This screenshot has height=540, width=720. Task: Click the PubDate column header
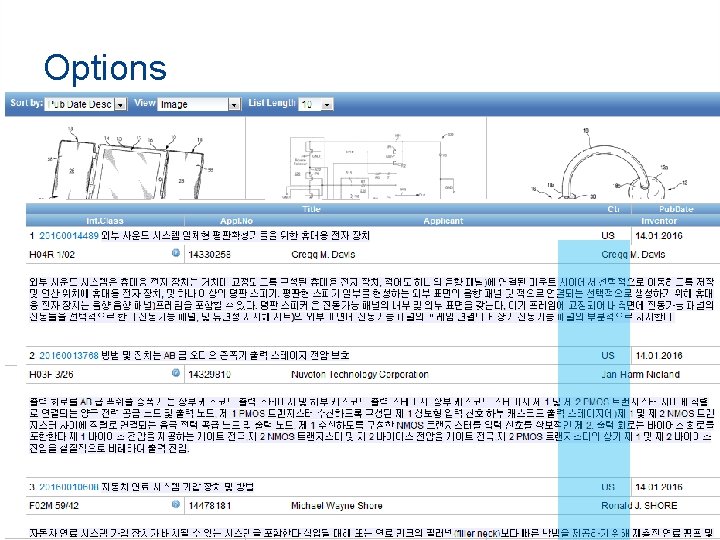pos(676,209)
